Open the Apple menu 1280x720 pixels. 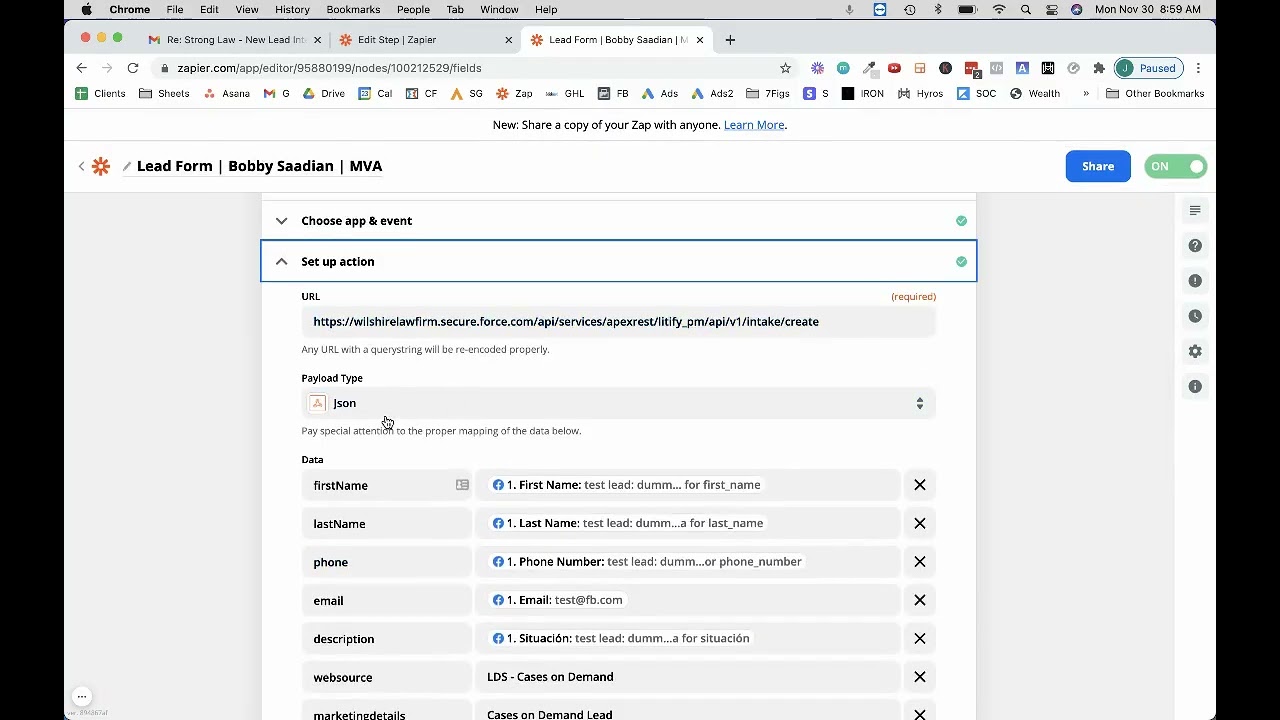[87, 10]
